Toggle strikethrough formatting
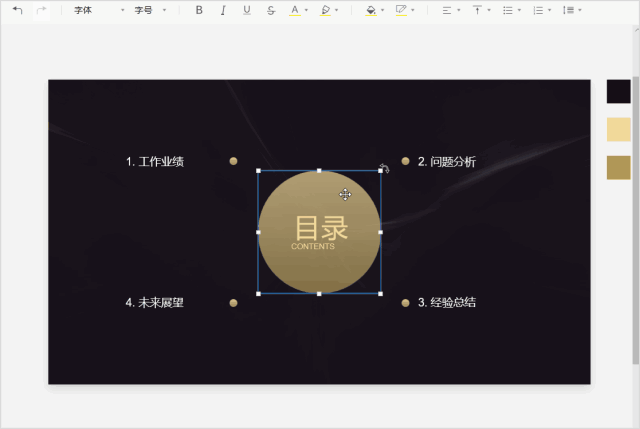 271,10
